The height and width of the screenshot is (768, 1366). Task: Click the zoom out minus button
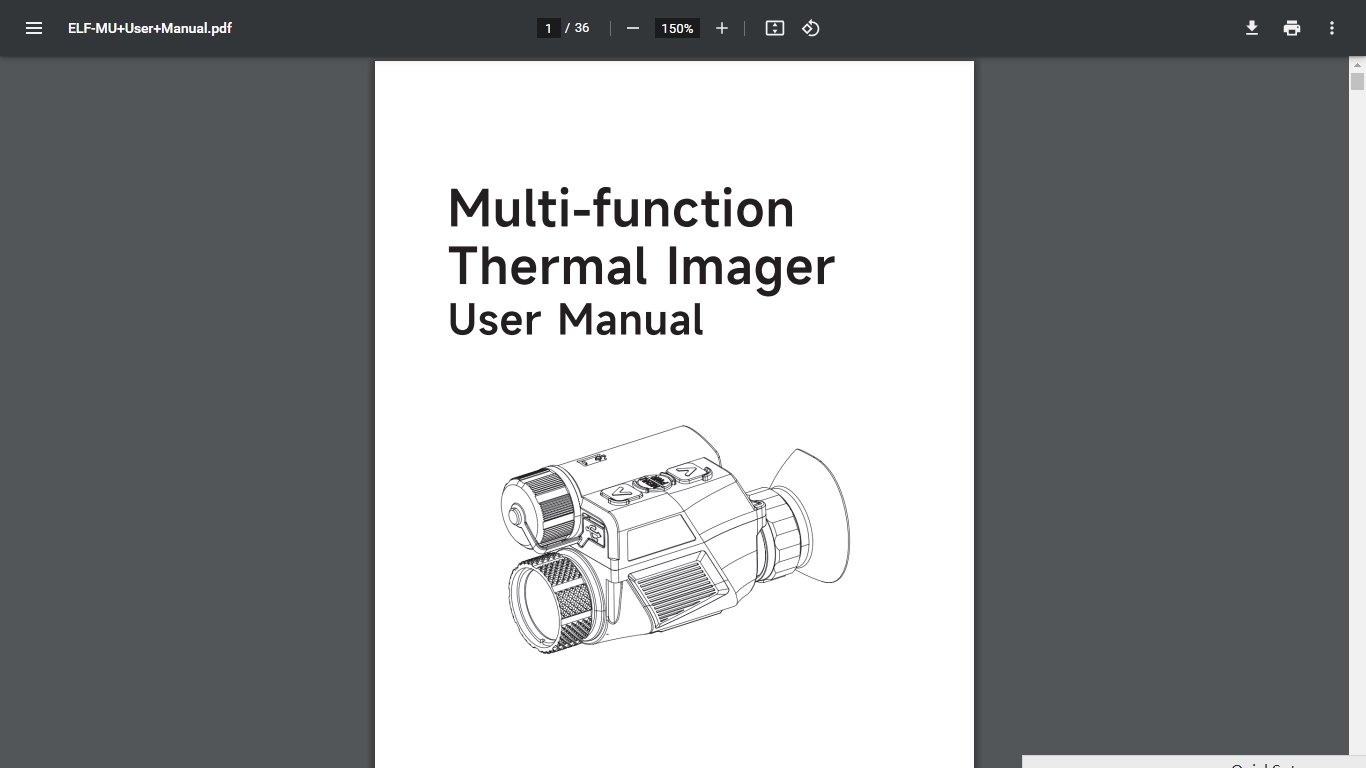pos(632,28)
